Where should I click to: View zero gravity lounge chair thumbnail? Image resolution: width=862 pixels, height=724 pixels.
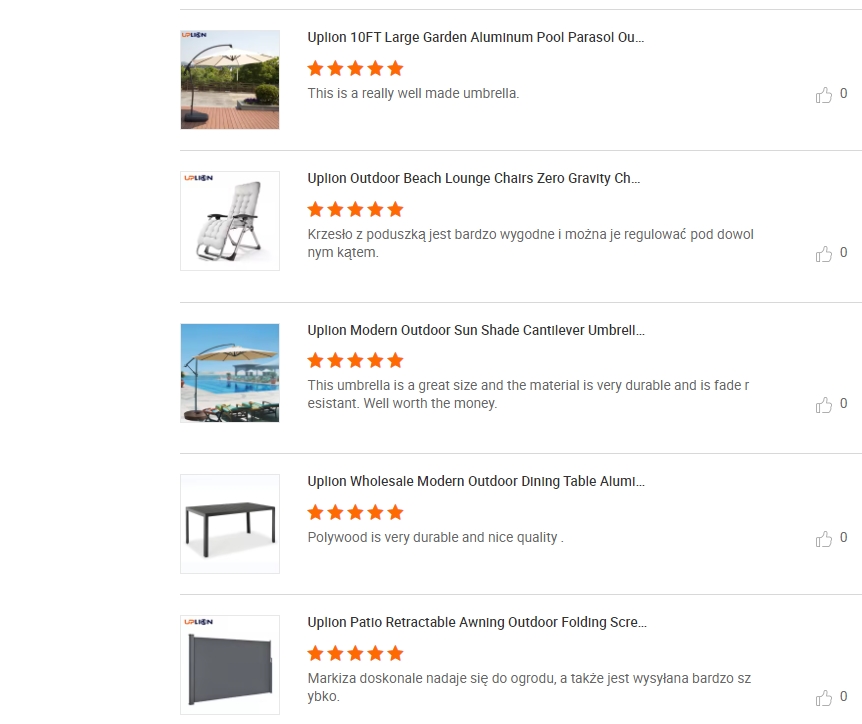230,221
